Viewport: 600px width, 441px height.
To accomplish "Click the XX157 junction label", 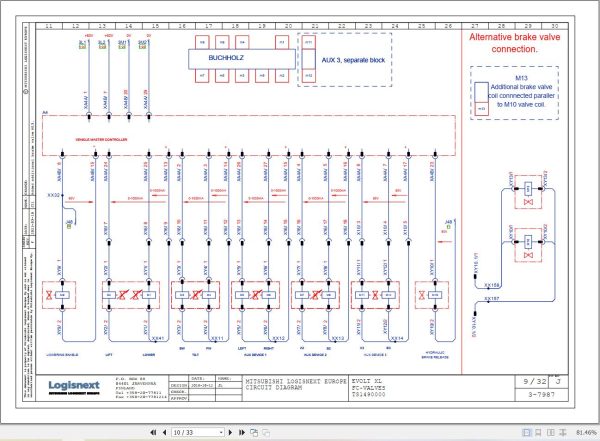I will click(x=492, y=298).
